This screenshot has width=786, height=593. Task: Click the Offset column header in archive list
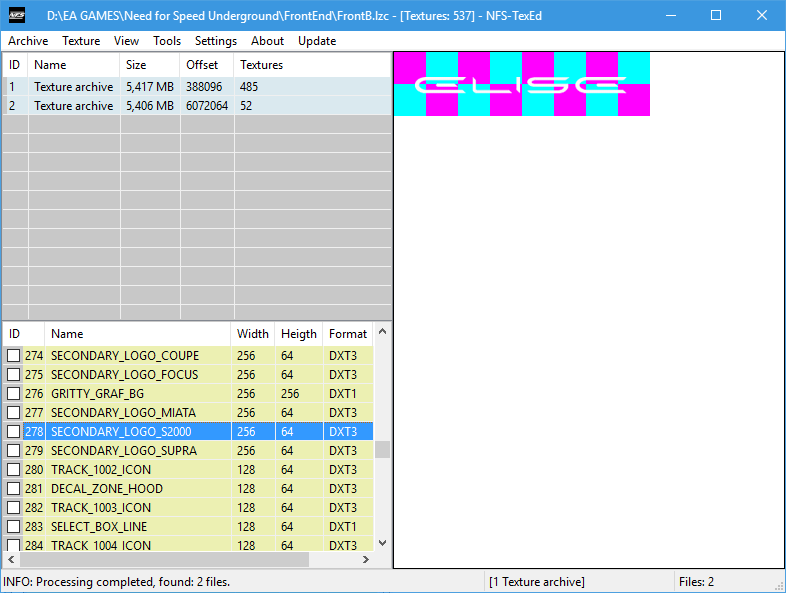point(202,65)
